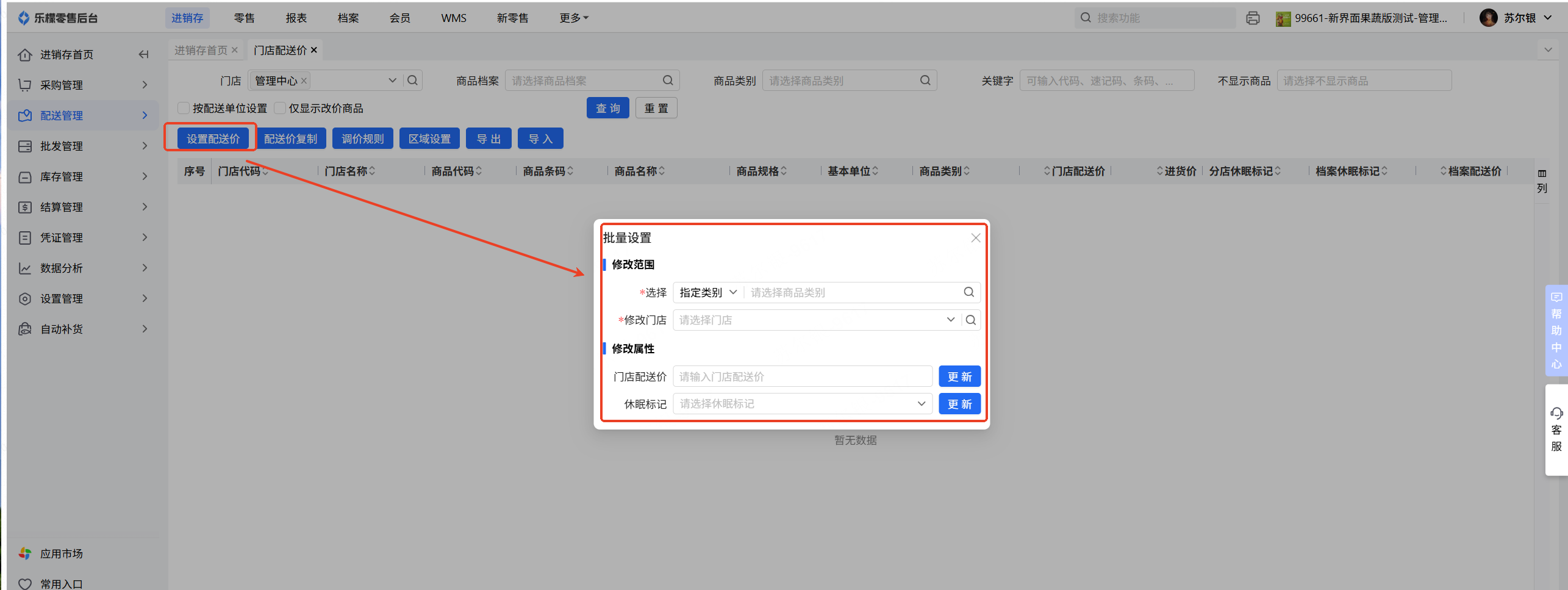Click 更新 button next to 门店配送价
Image resolution: width=1568 pixels, height=590 pixels.
pos(959,376)
